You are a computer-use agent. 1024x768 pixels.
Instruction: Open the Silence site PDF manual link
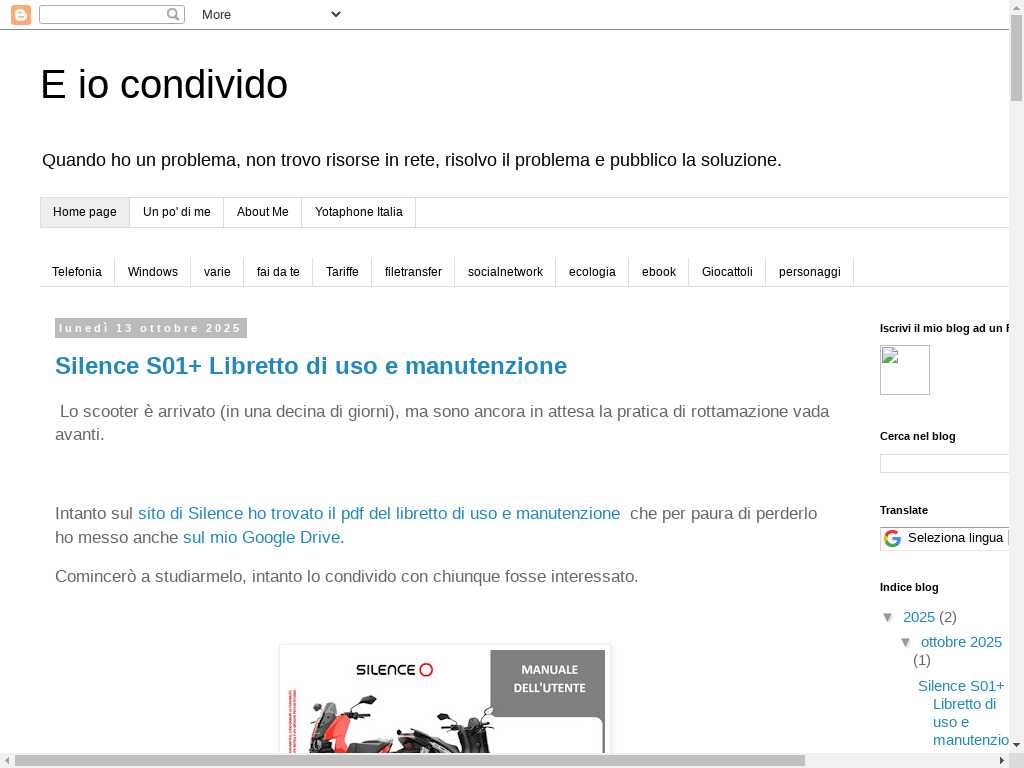point(379,514)
